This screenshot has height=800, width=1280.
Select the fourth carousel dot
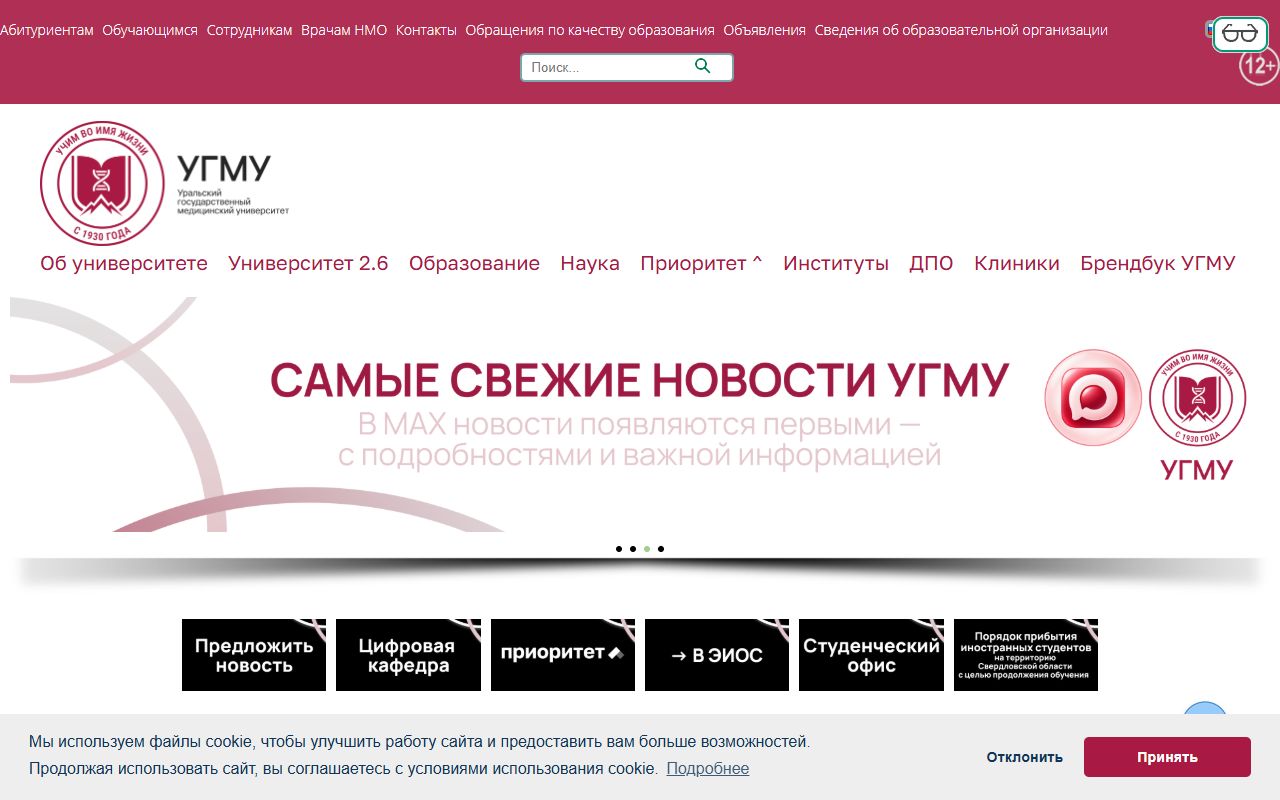click(x=661, y=549)
